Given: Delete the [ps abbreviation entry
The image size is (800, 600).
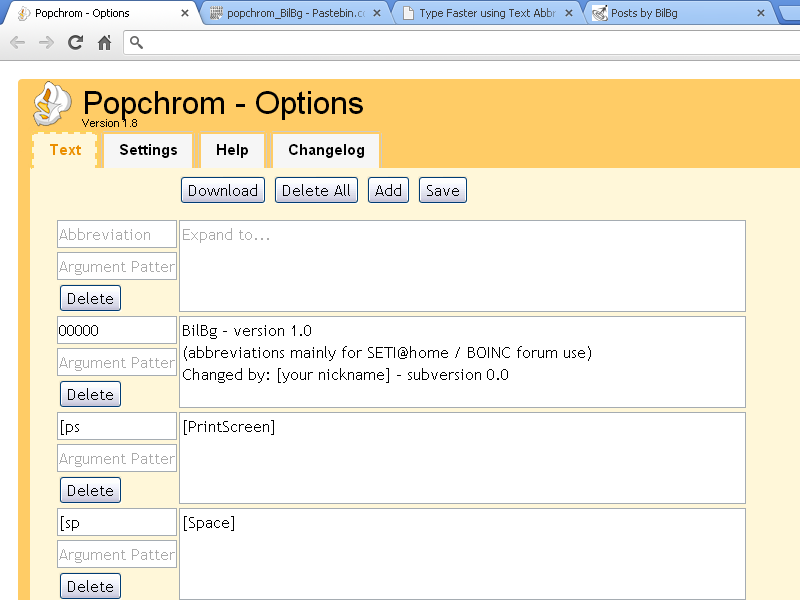Looking at the screenshot, I should coord(90,490).
